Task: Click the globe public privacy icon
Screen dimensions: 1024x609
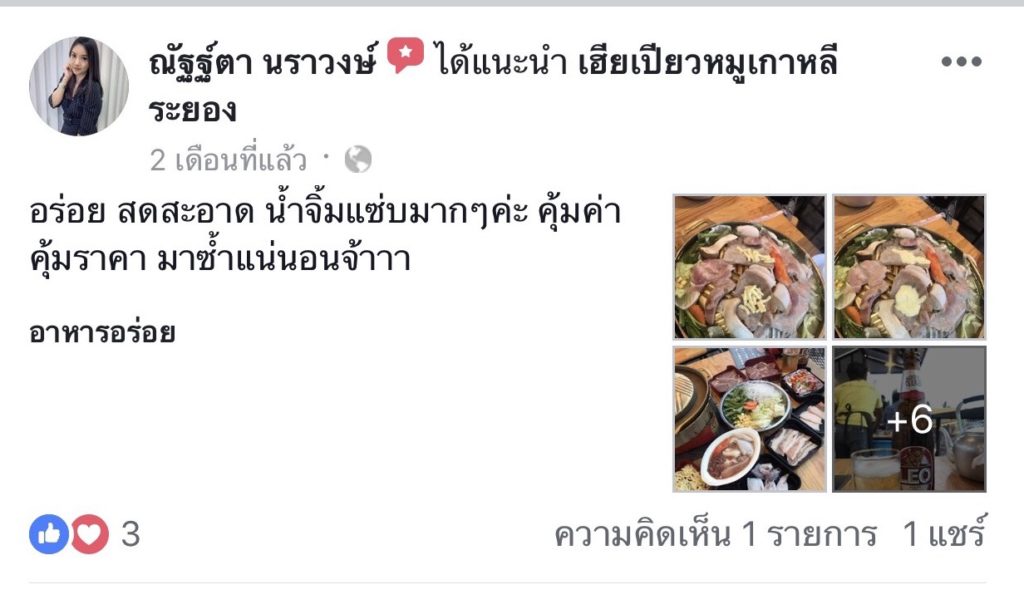Action: click(358, 160)
